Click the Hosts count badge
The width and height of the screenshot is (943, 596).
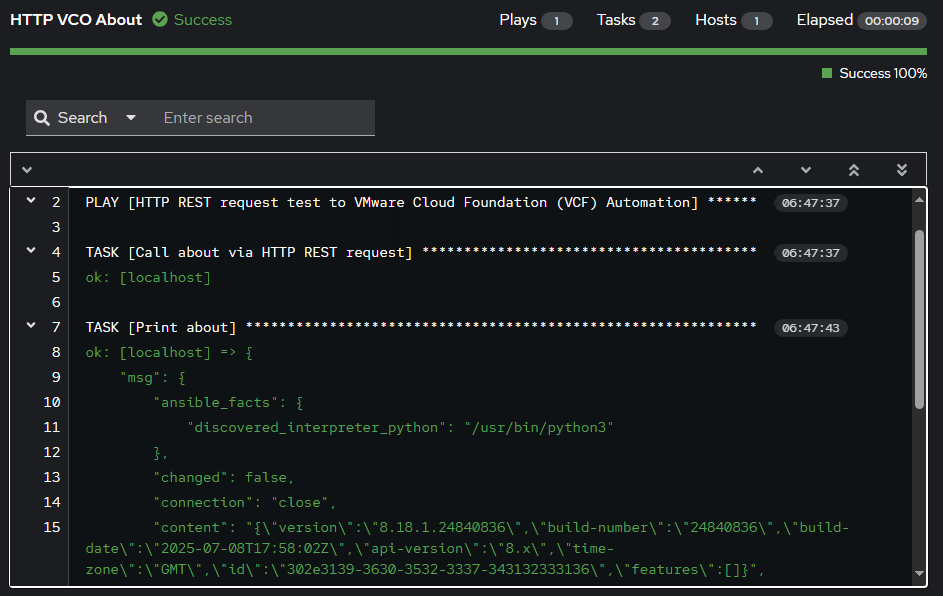757,20
